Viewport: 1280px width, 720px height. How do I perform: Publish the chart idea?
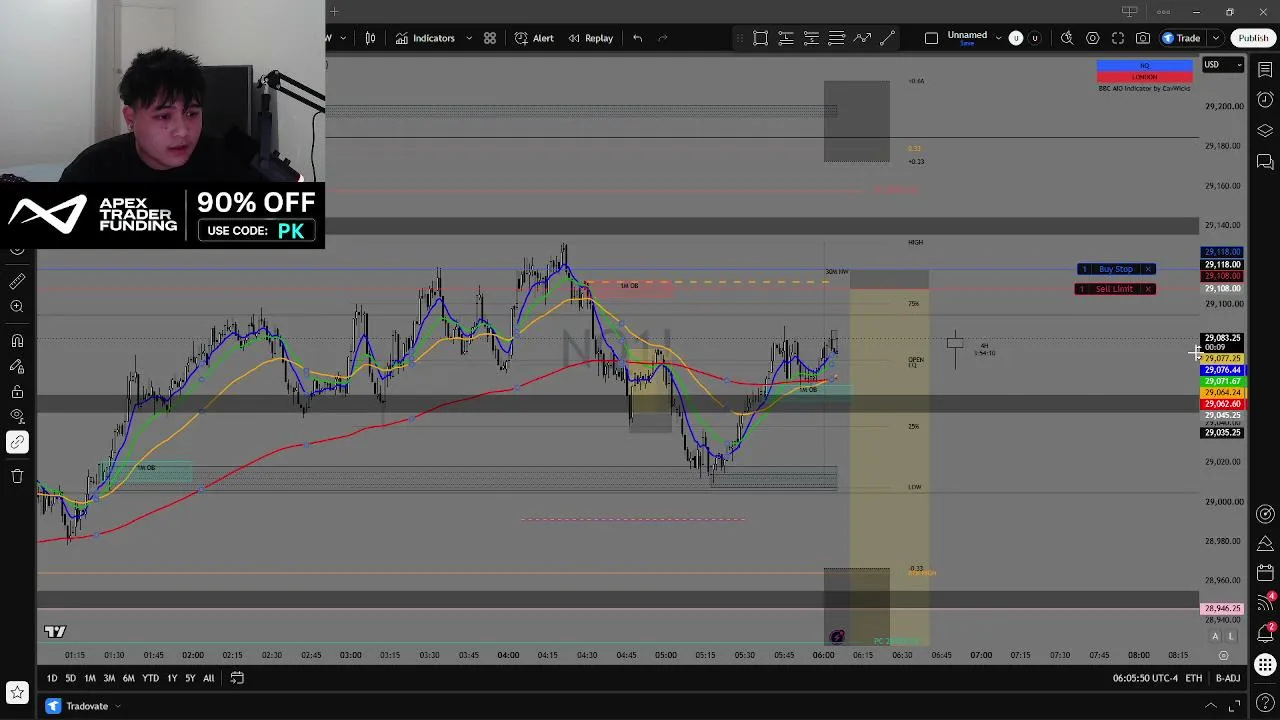point(1253,38)
